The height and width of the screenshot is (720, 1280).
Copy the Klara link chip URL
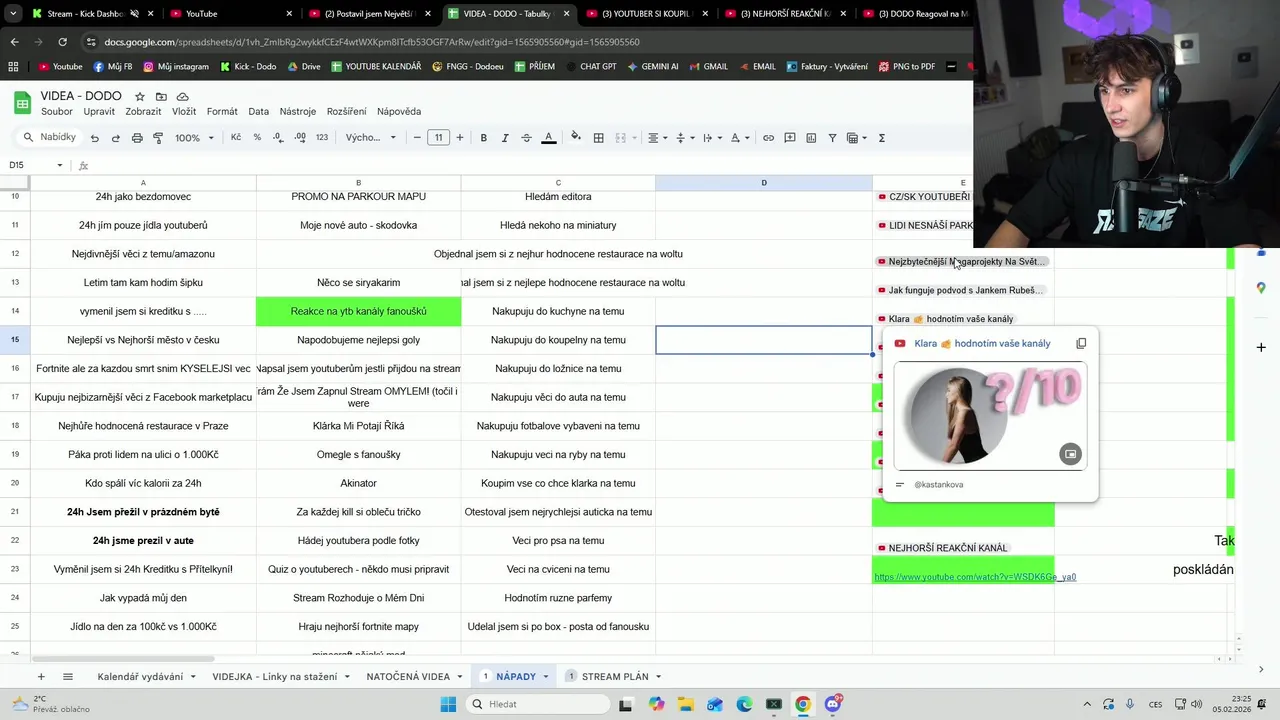pyautogui.click(x=1081, y=343)
